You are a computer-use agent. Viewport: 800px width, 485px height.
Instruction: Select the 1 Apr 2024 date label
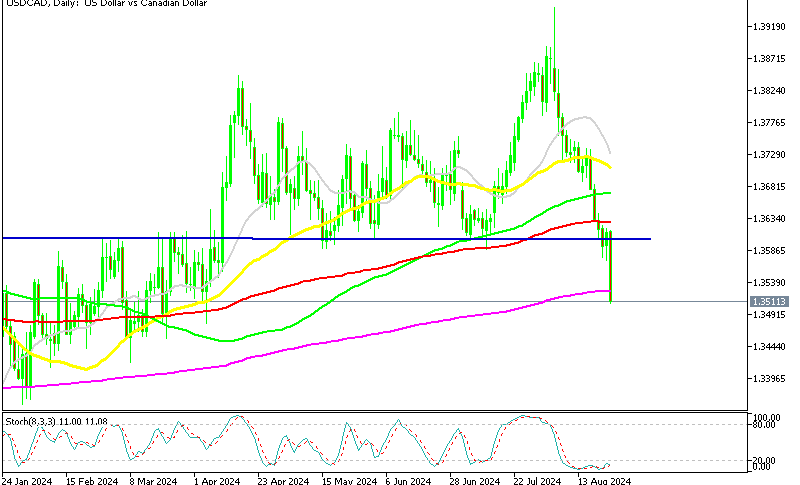click(x=217, y=480)
